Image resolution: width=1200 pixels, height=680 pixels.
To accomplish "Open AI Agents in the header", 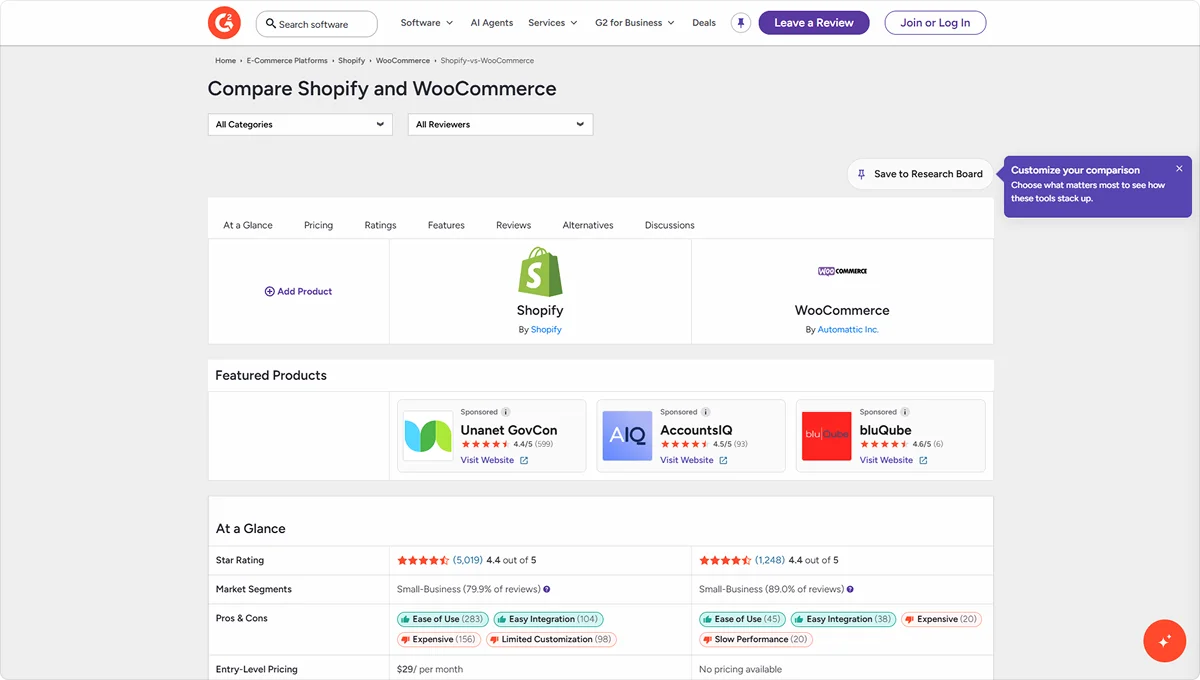I will coord(492,23).
